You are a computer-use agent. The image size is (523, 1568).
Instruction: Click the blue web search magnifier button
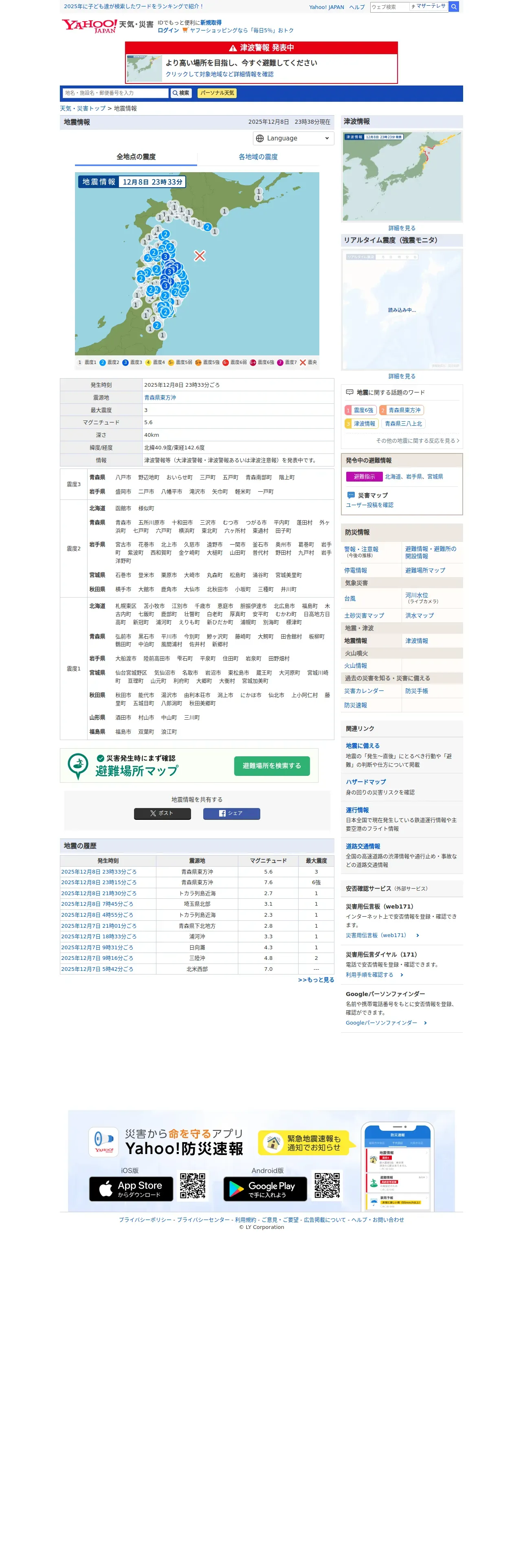pyautogui.click(x=454, y=7)
